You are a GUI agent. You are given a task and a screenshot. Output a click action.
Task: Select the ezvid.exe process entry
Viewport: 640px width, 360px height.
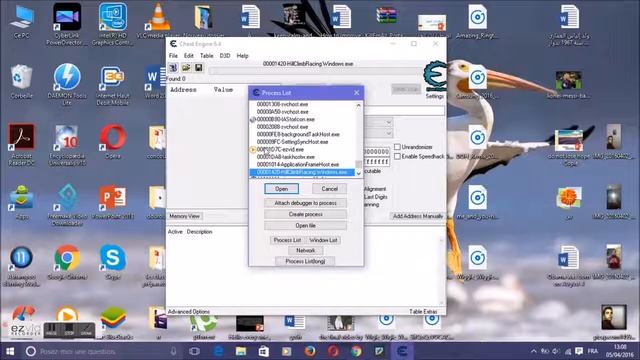point(280,149)
